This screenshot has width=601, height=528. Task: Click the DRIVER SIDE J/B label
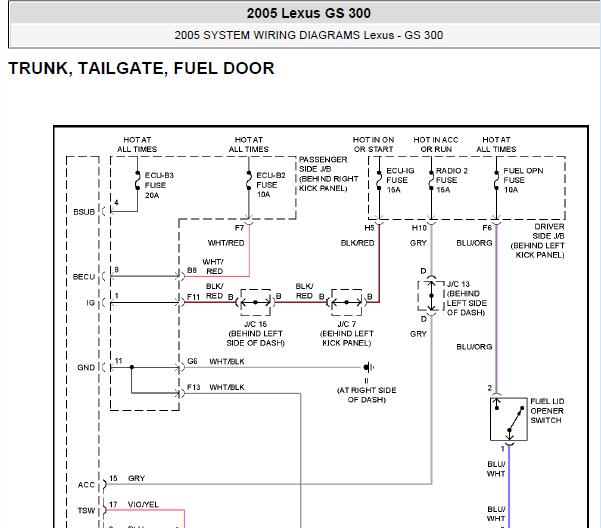click(537, 241)
